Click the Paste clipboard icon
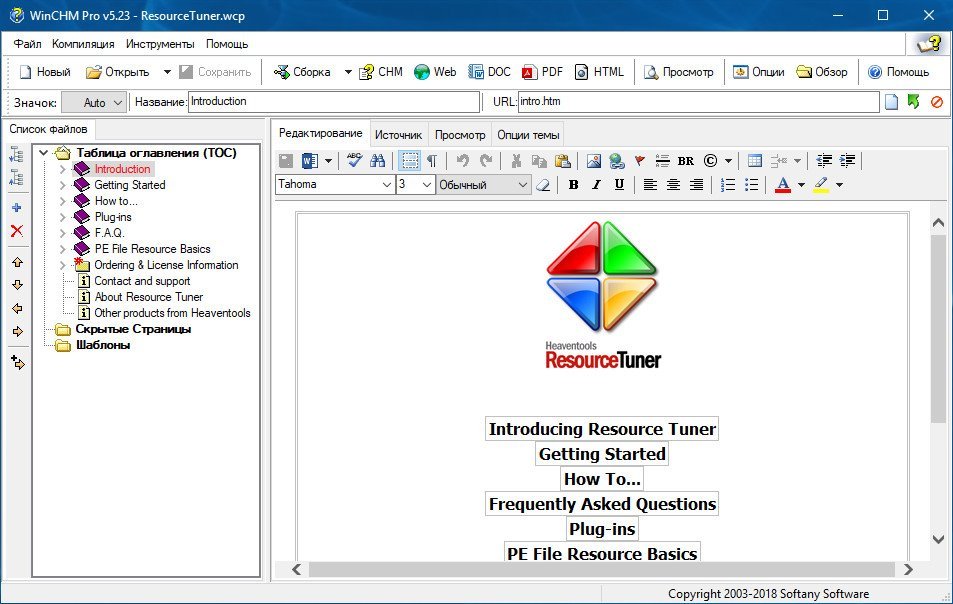This screenshot has width=953, height=604. pyautogui.click(x=563, y=160)
